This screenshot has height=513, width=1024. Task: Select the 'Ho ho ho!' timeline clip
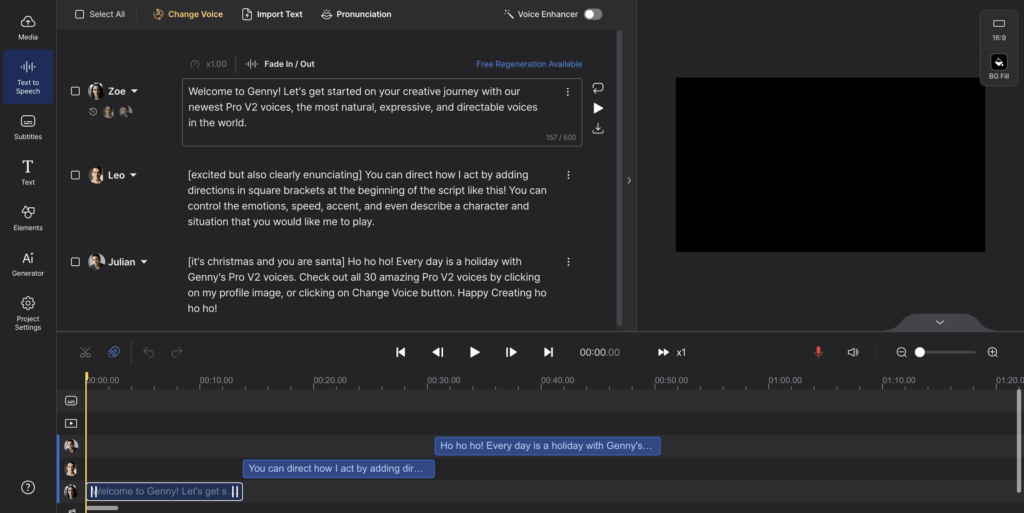(x=547, y=446)
